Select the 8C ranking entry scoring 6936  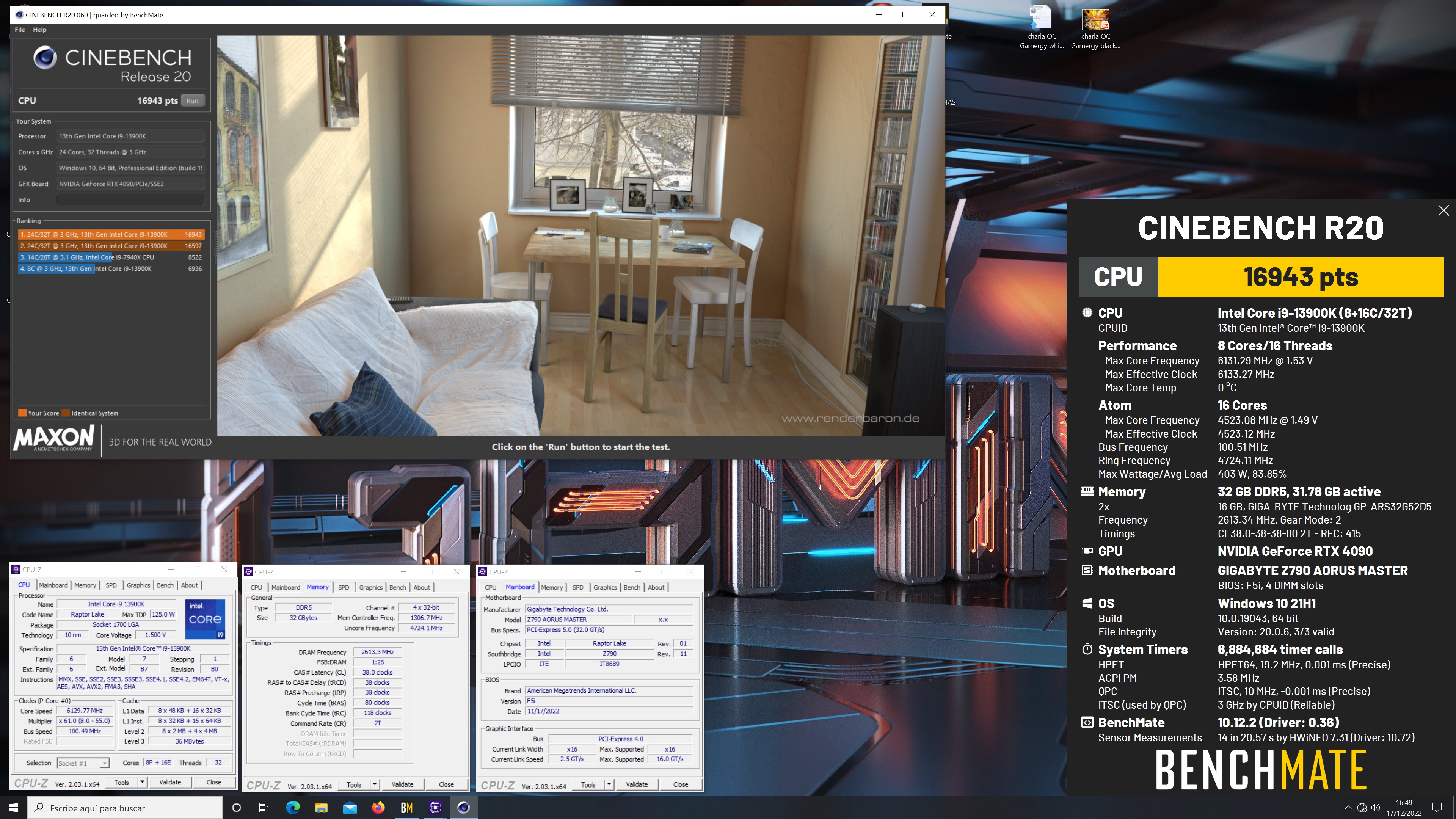[x=111, y=268]
